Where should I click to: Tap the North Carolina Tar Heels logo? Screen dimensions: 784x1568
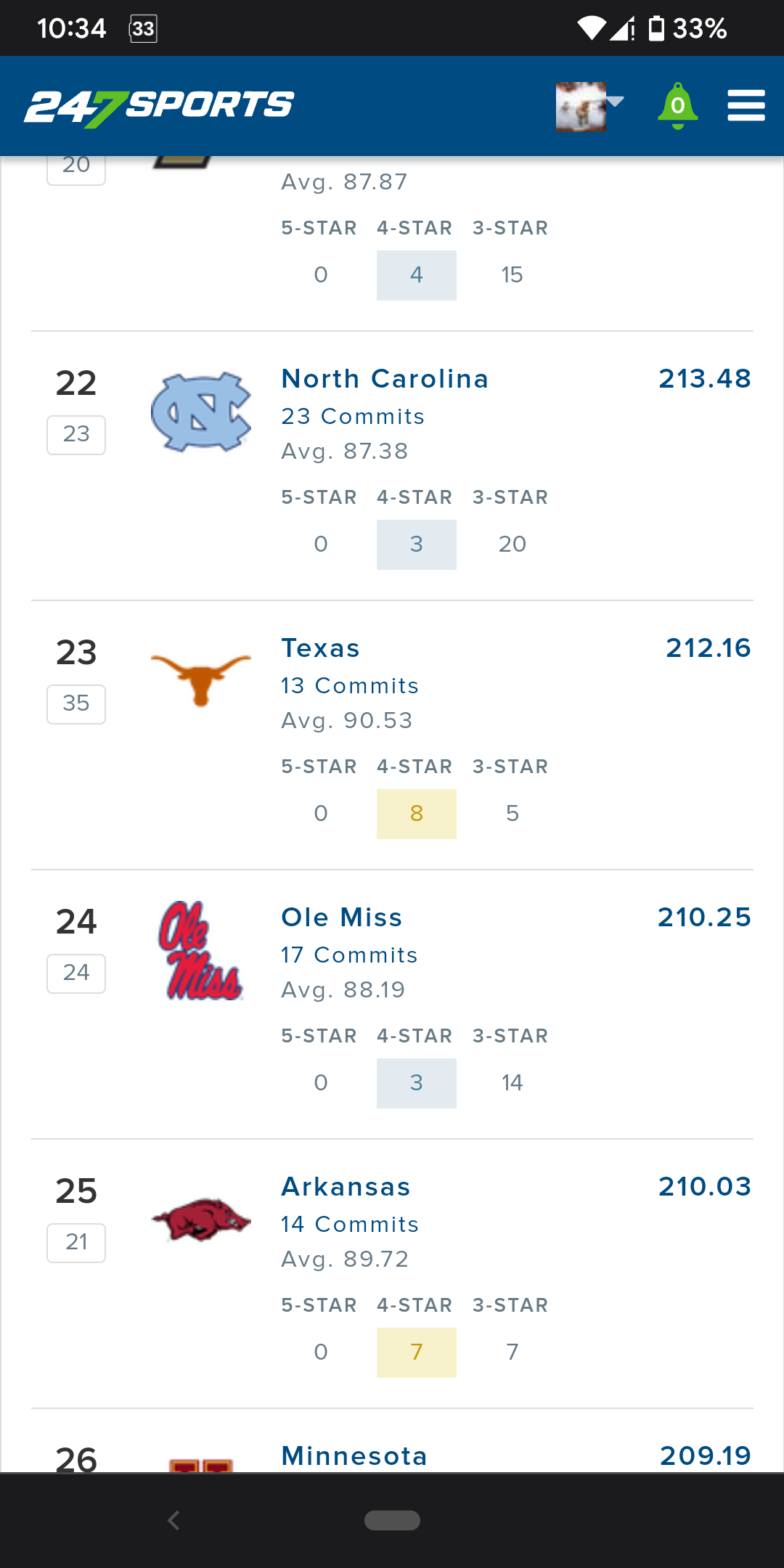click(x=201, y=412)
